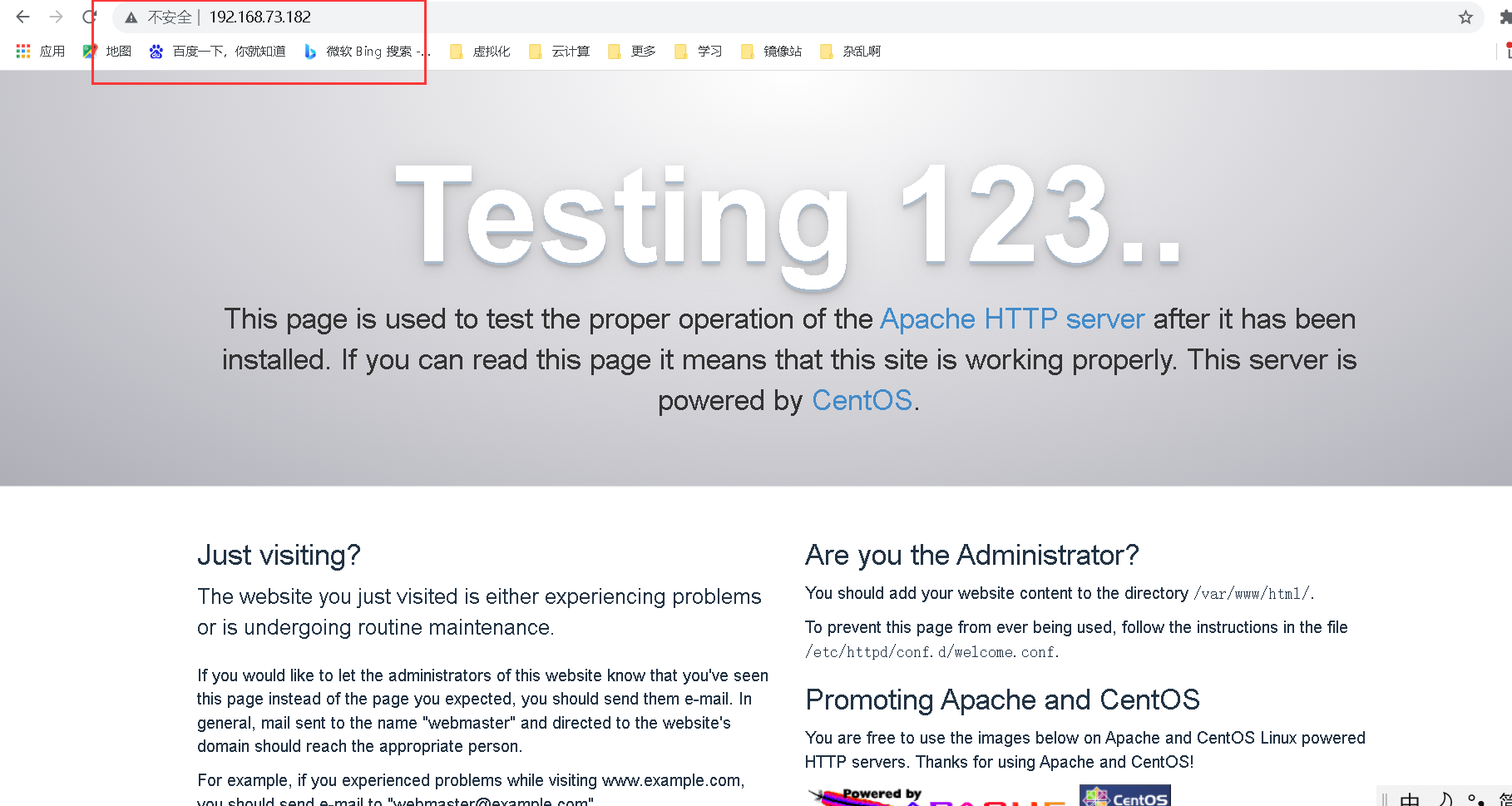Image resolution: width=1512 pixels, height=806 pixels.
Task: Click the "Just visiting?" heading
Action: click(x=279, y=555)
